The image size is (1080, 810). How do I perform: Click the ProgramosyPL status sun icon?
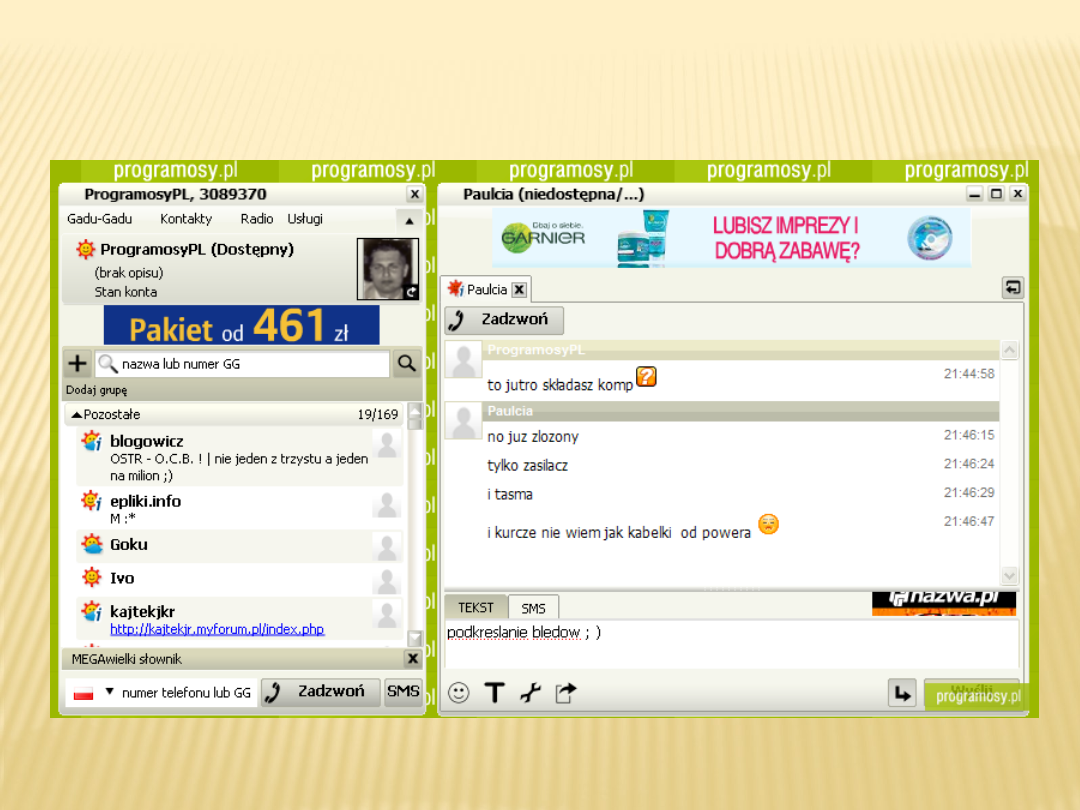86,250
